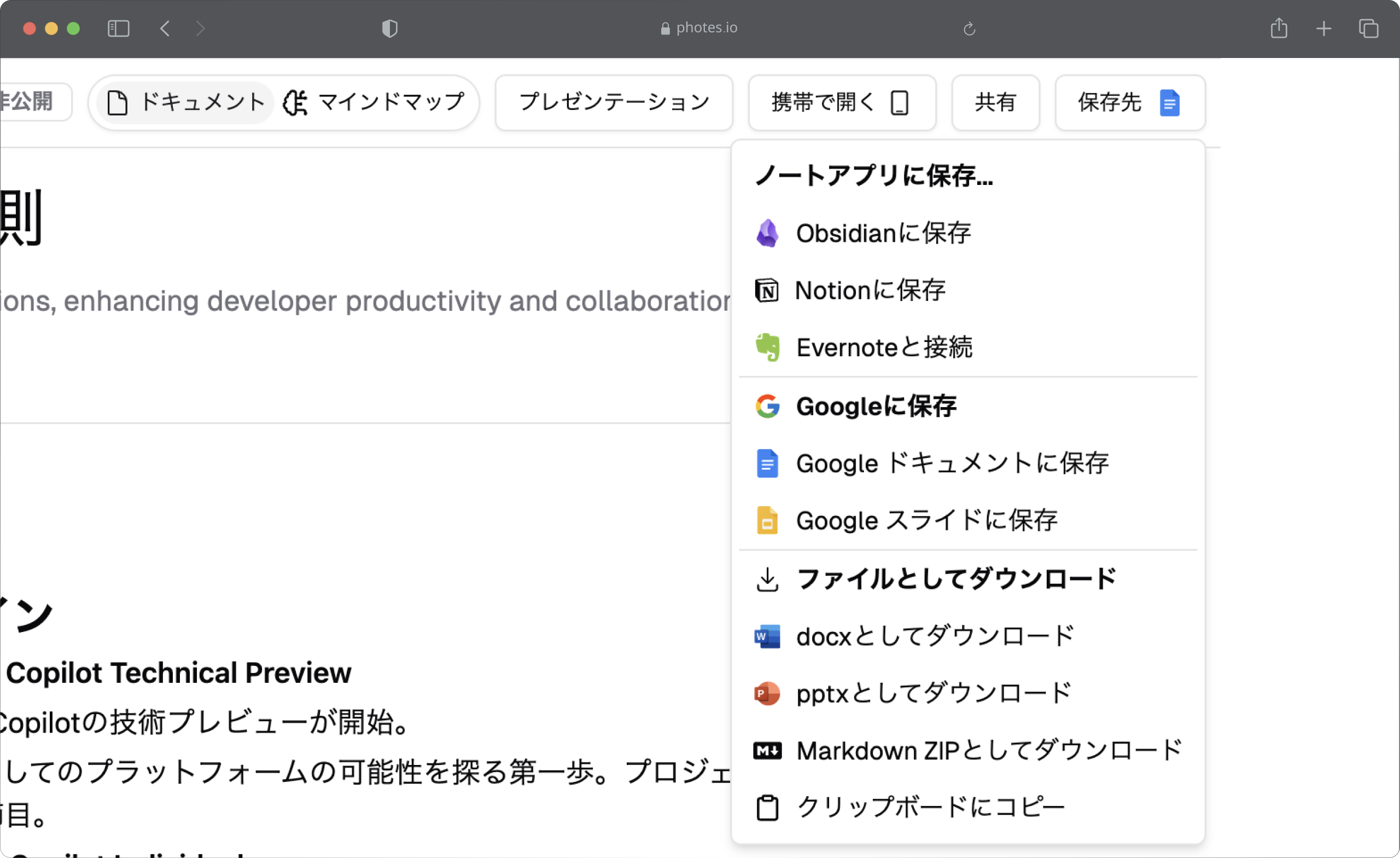Select Markdown ZIPとしてダウンロード
Image resolution: width=1400 pixels, height=858 pixels.
click(968, 751)
